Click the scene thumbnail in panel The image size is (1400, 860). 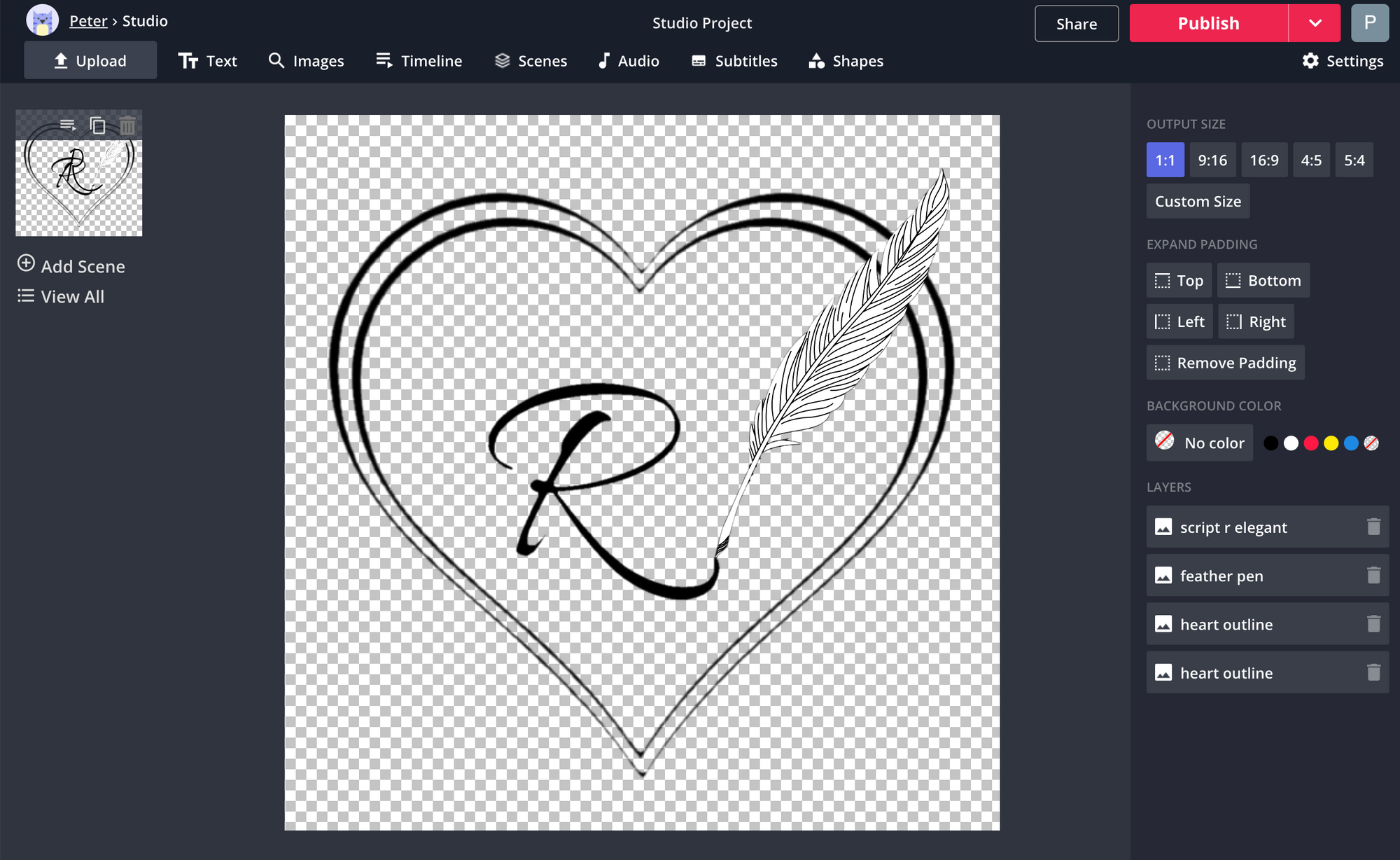(79, 172)
